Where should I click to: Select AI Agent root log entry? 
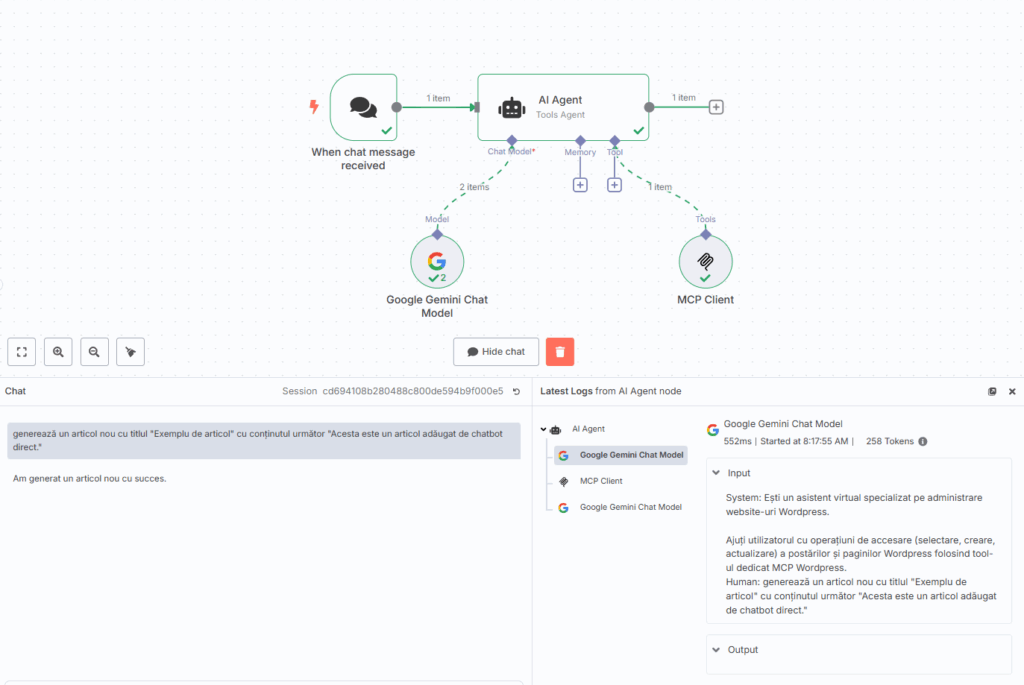point(588,429)
